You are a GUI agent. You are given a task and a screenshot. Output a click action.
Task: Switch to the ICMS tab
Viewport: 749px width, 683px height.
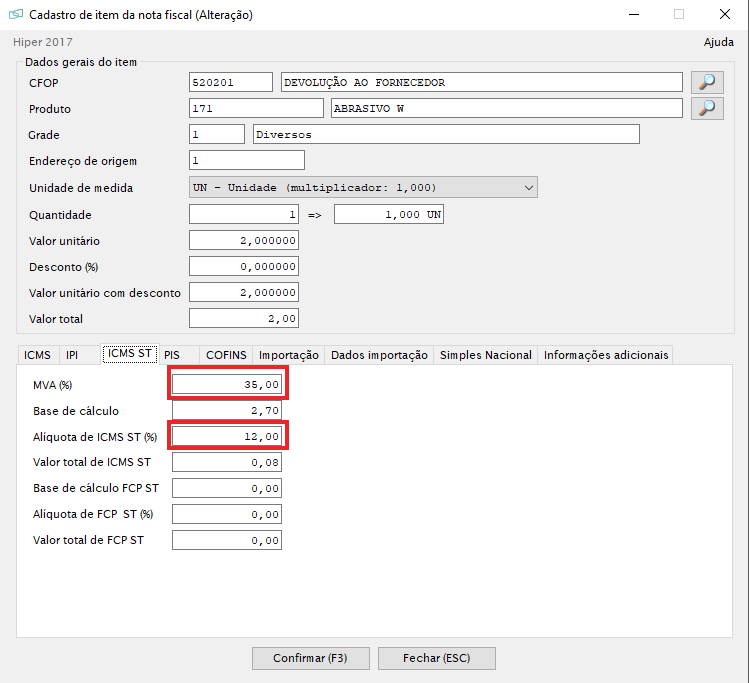pos(37,355)
